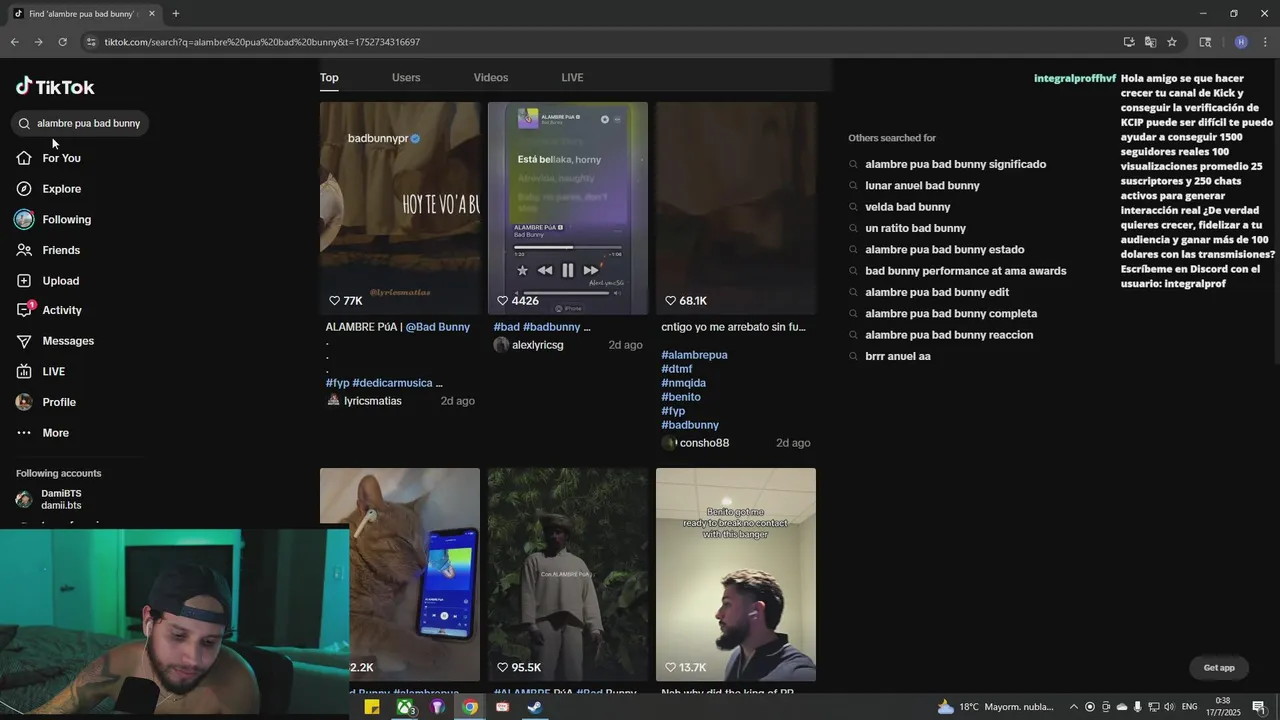Screen dimensions: 1280x720
Task: Click the #benito hashtag
Action: 681,397
